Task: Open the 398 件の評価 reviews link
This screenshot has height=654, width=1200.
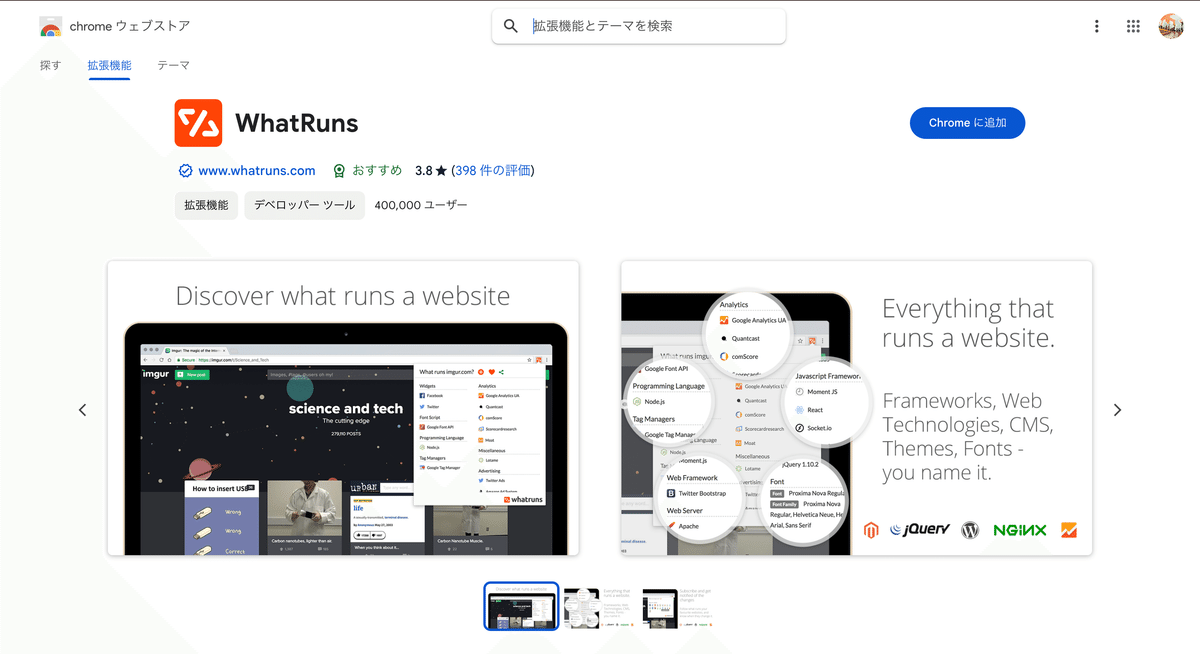Action: click(x=493, y=171)
